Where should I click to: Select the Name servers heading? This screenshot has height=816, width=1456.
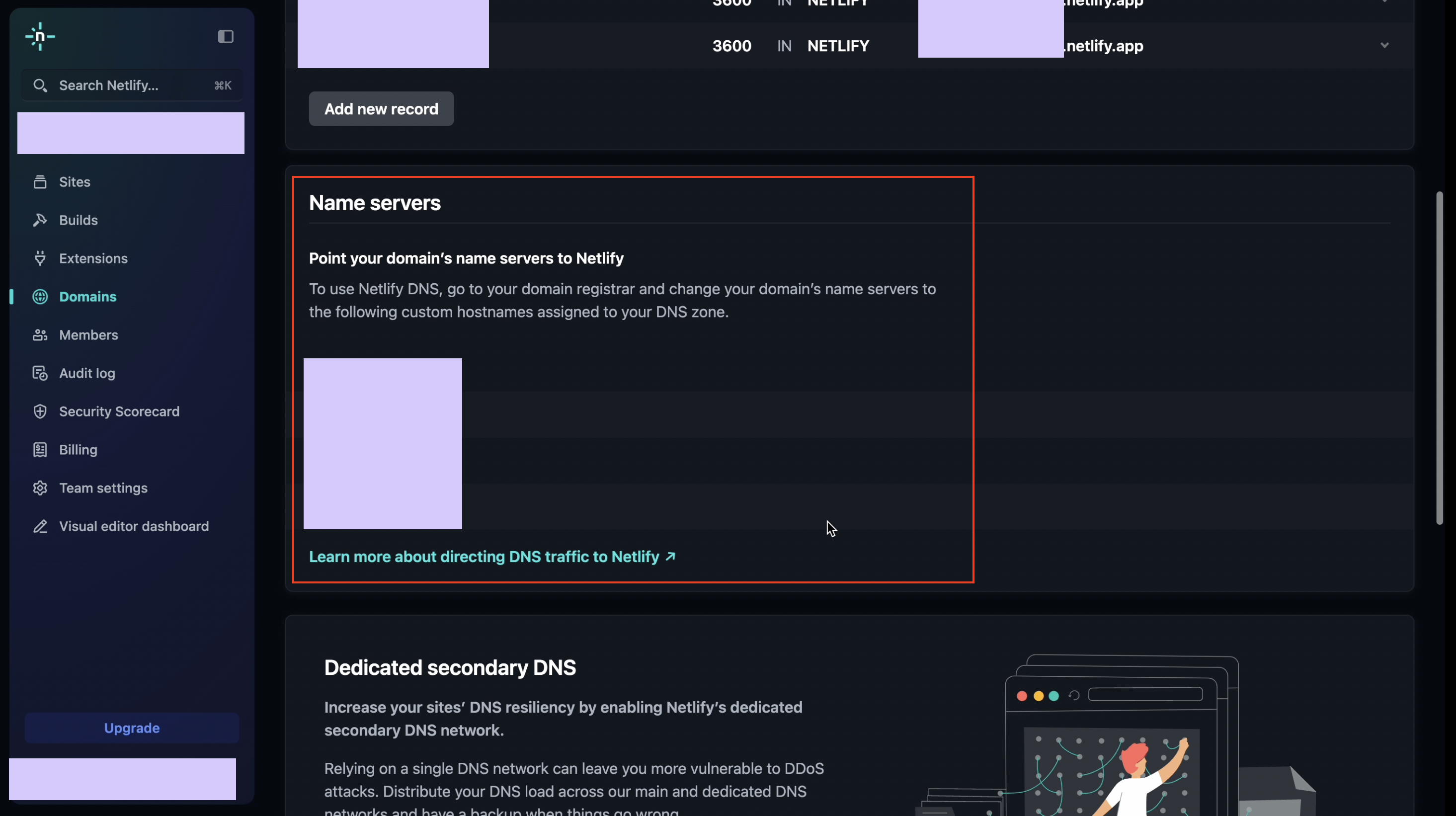pos(375,203)
